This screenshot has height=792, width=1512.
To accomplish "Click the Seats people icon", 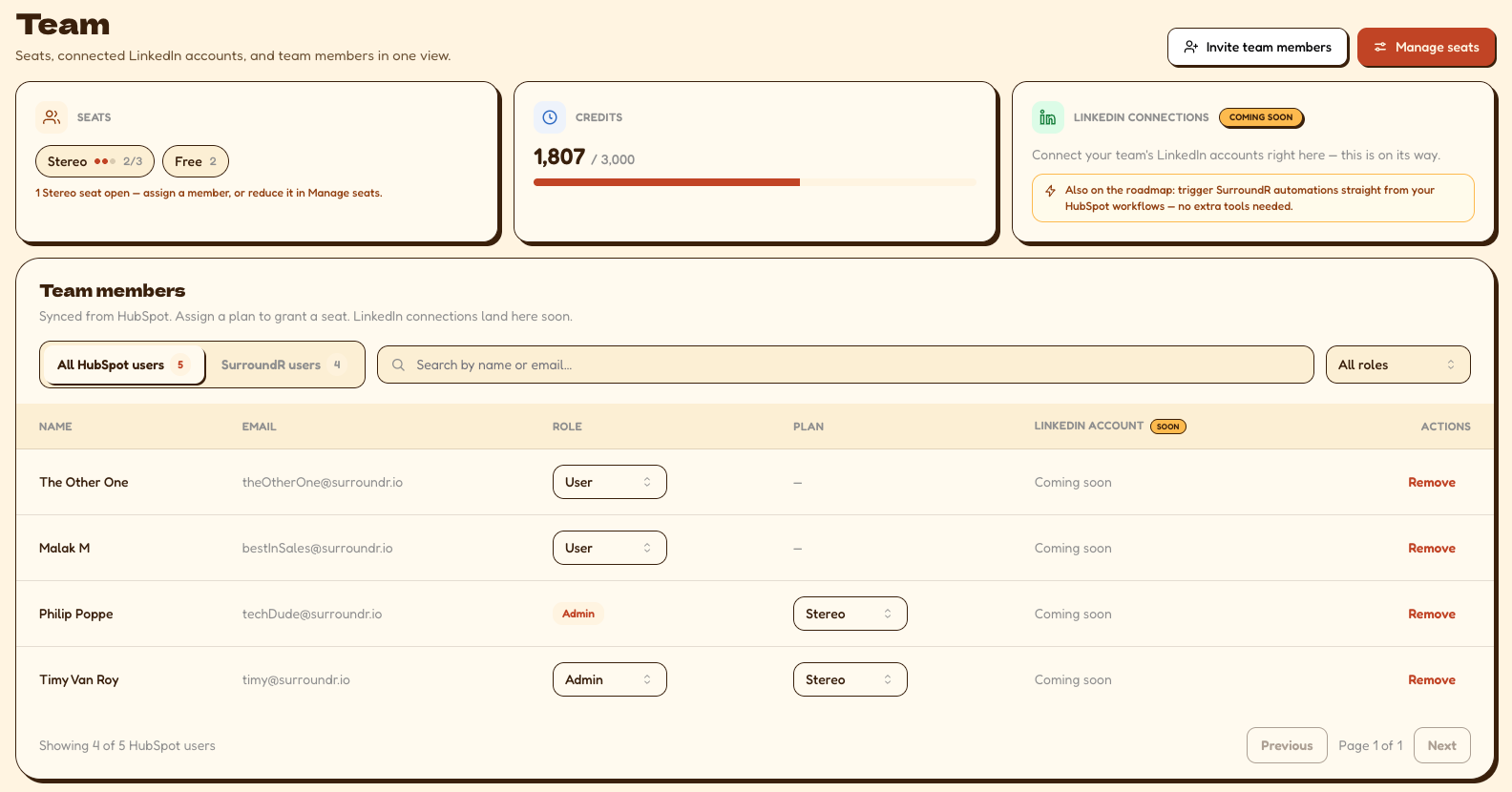I will click(52, 117).
